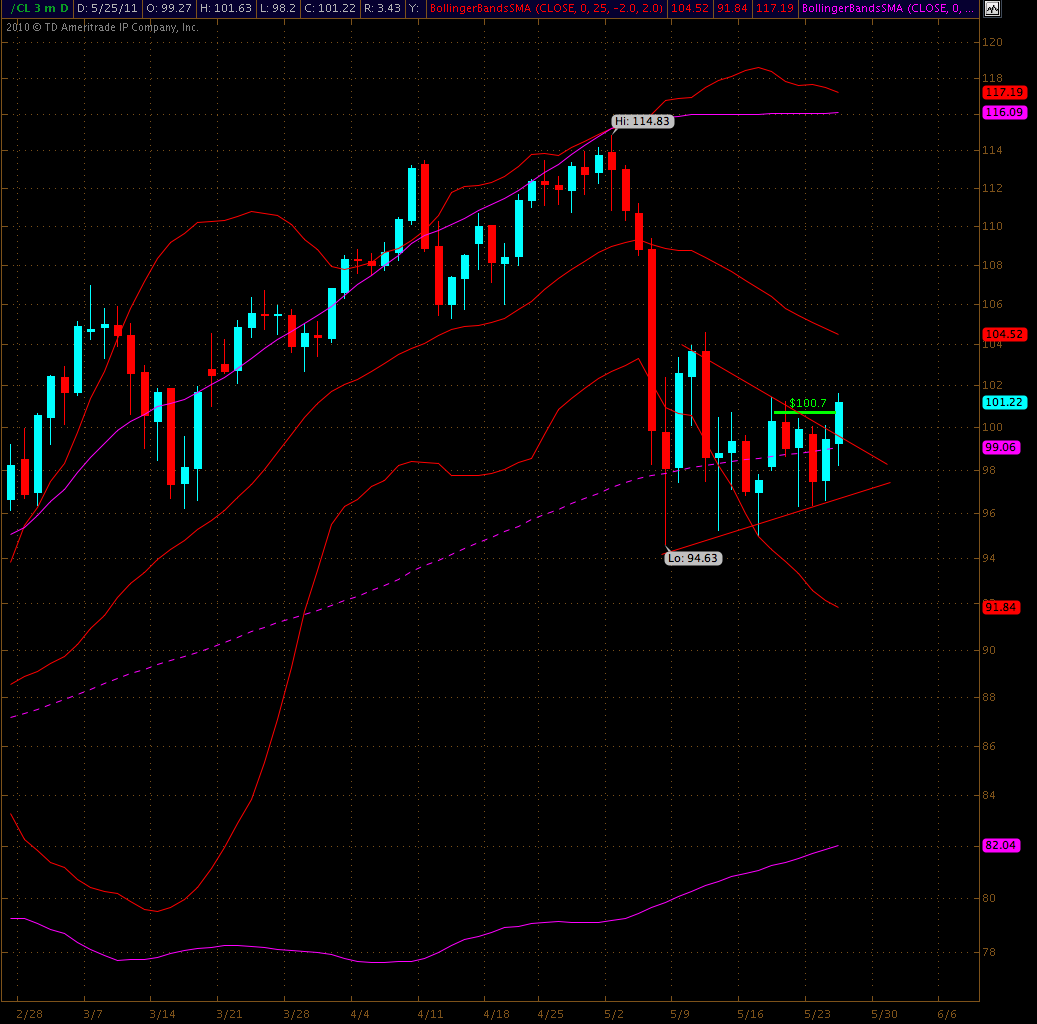Click the red 104.52 band value tag
Screen dimensions: 1037x1024
[1001, 334]
